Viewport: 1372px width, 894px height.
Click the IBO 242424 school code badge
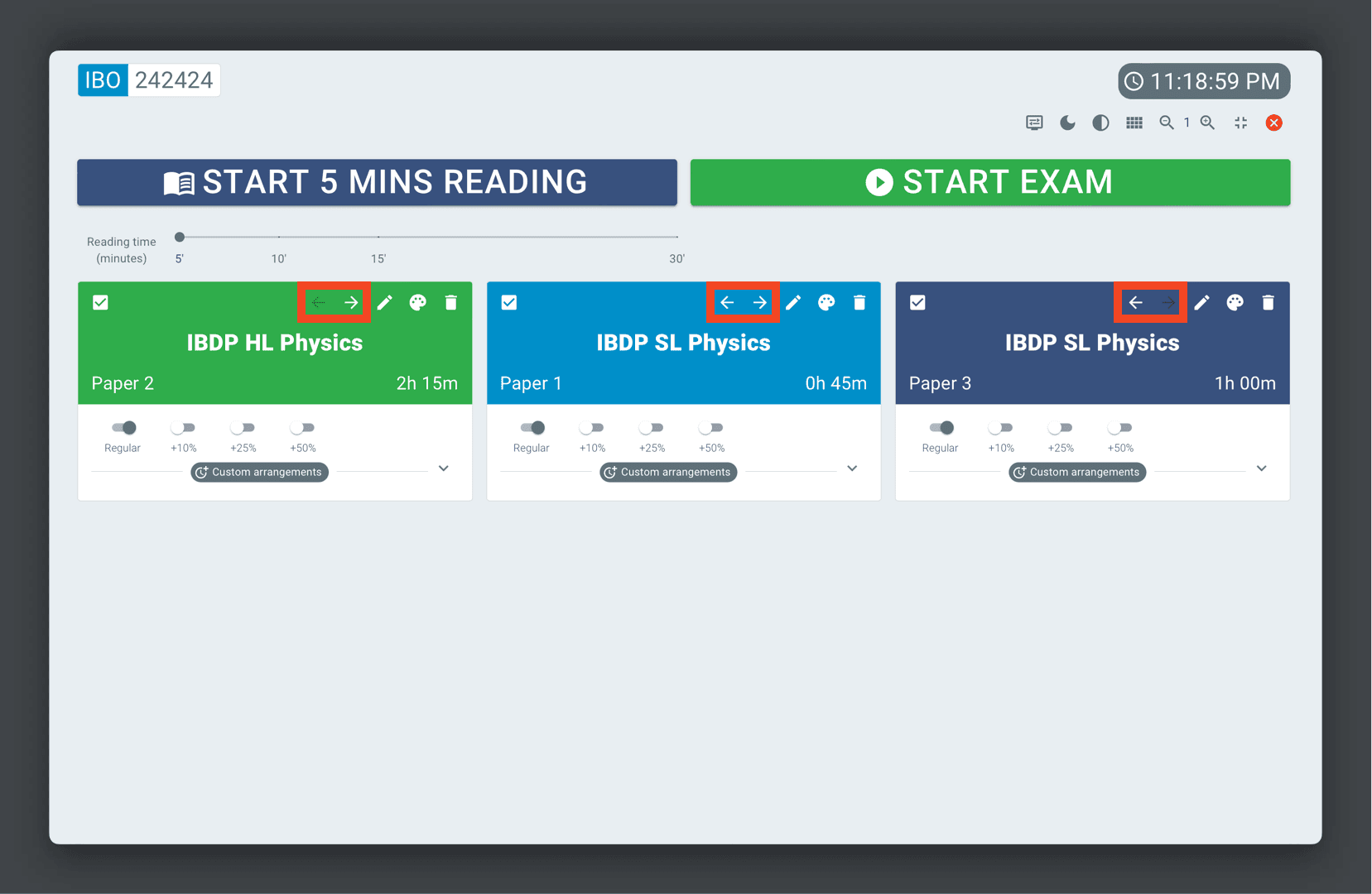[149, 80]
